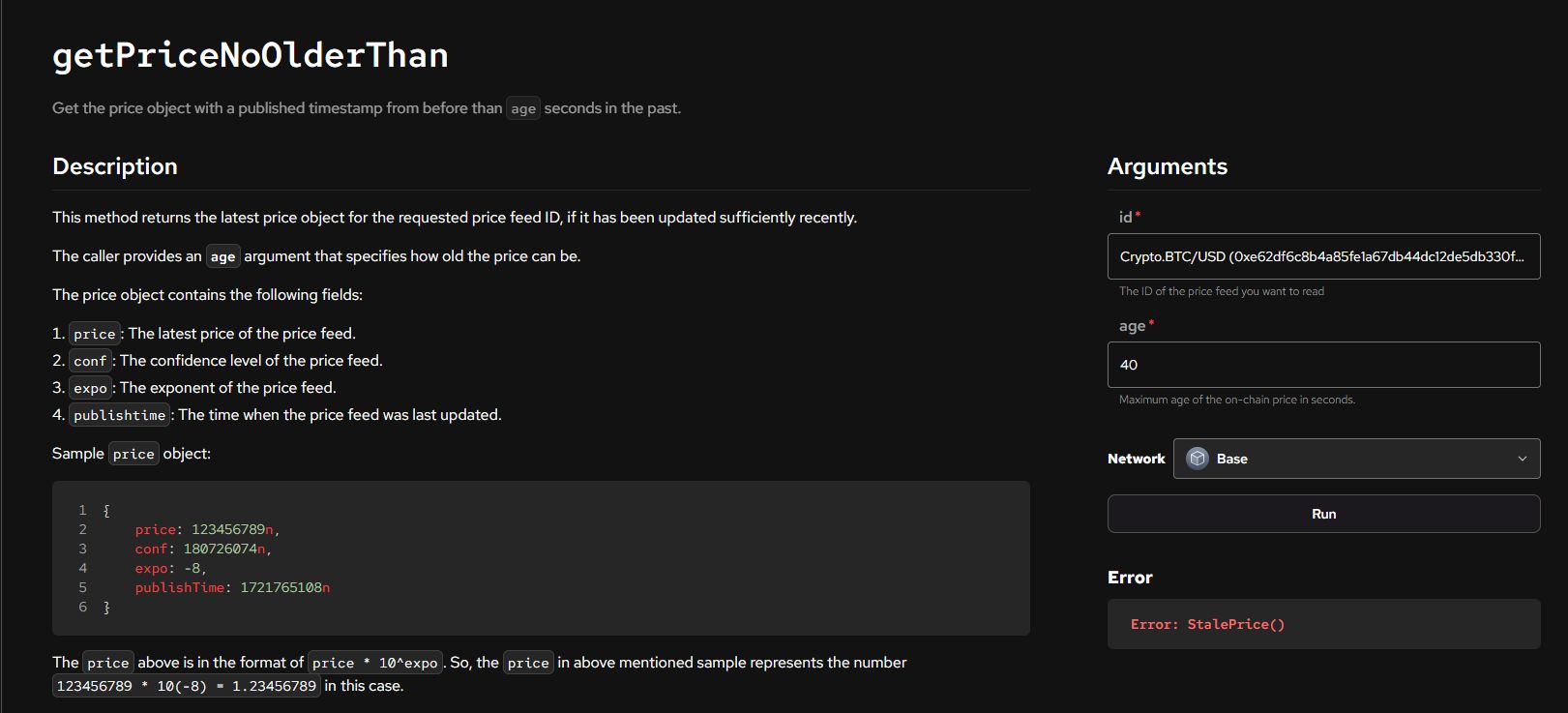This screenshot has height=713, width=1568.
Task: Click the Network label
Action: pos(1136,459)
